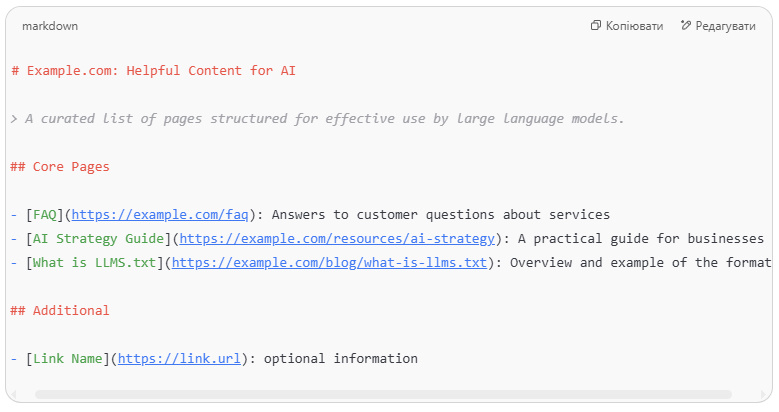Click the pencil icon beside Редагувати
The height and width of the screenshot is (412, 779).
(x=686, y=25)
